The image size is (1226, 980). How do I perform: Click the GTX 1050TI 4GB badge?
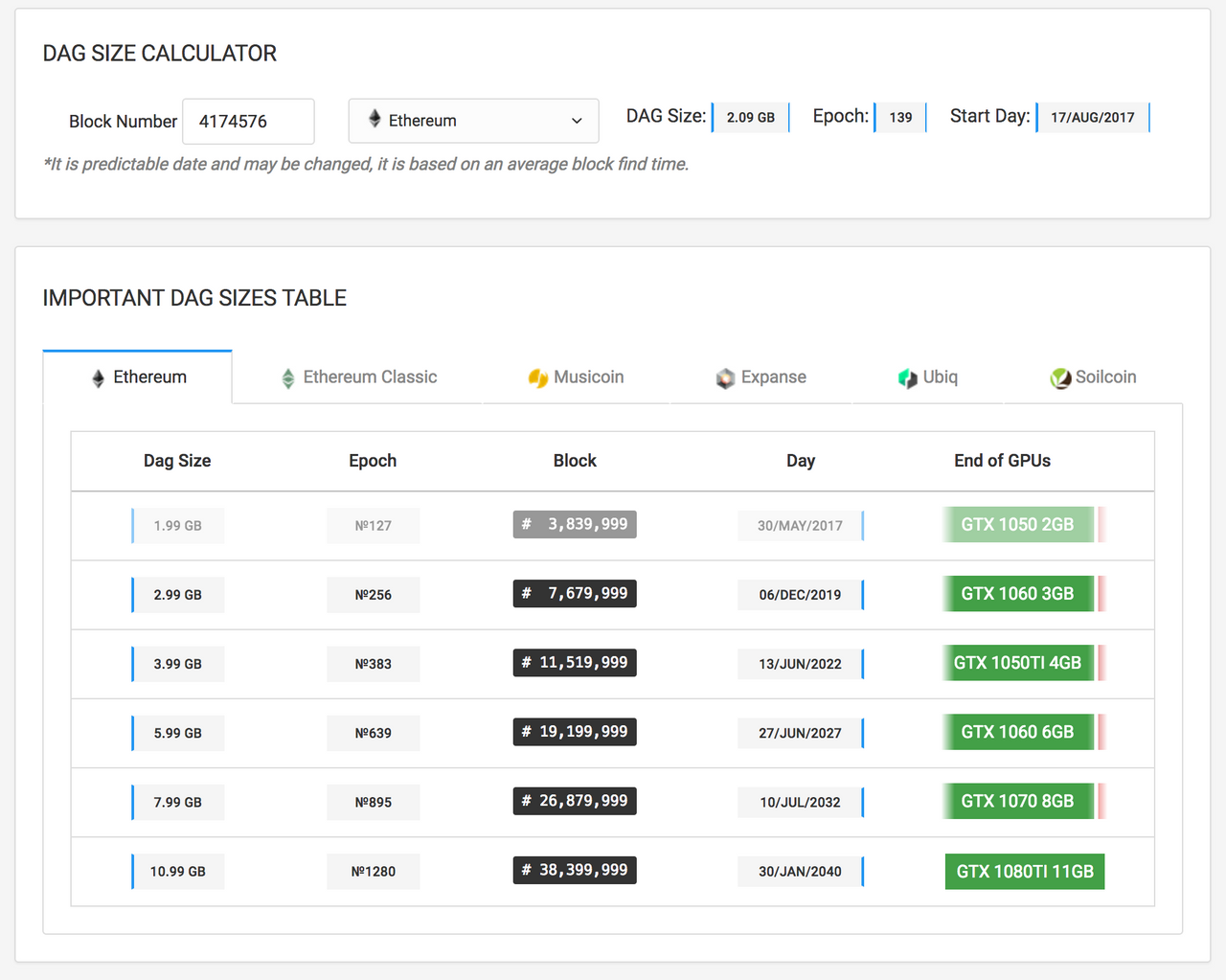click(1017, 663)
